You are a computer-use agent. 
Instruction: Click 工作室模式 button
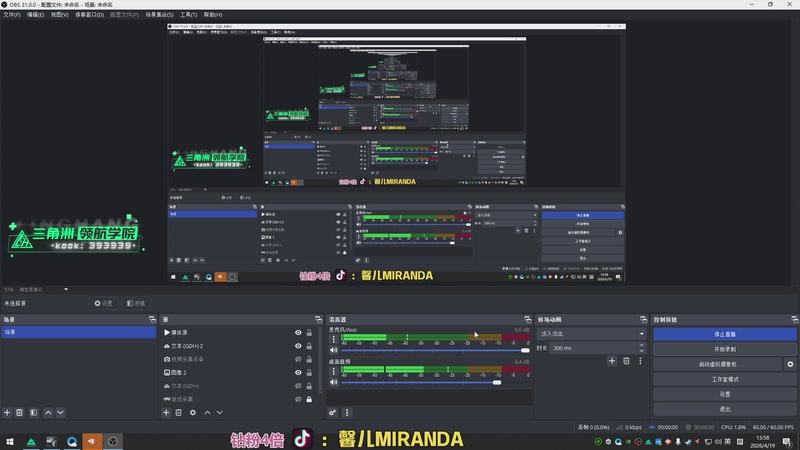725,379
